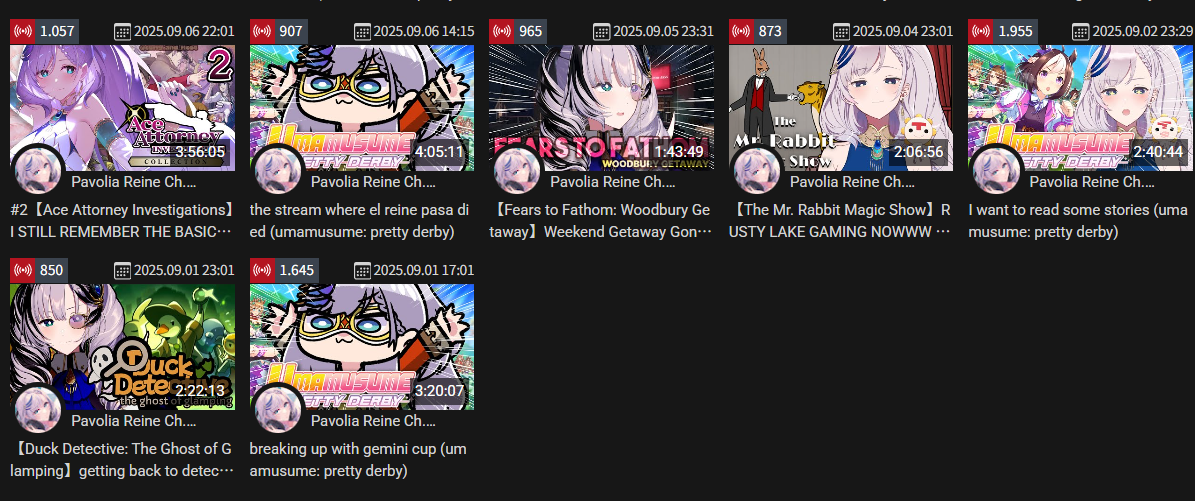Viewport: 1195px width, 501px height.
Task: Open Ace Attorney Investigations stream thumbnail
Action: point(123,108)
